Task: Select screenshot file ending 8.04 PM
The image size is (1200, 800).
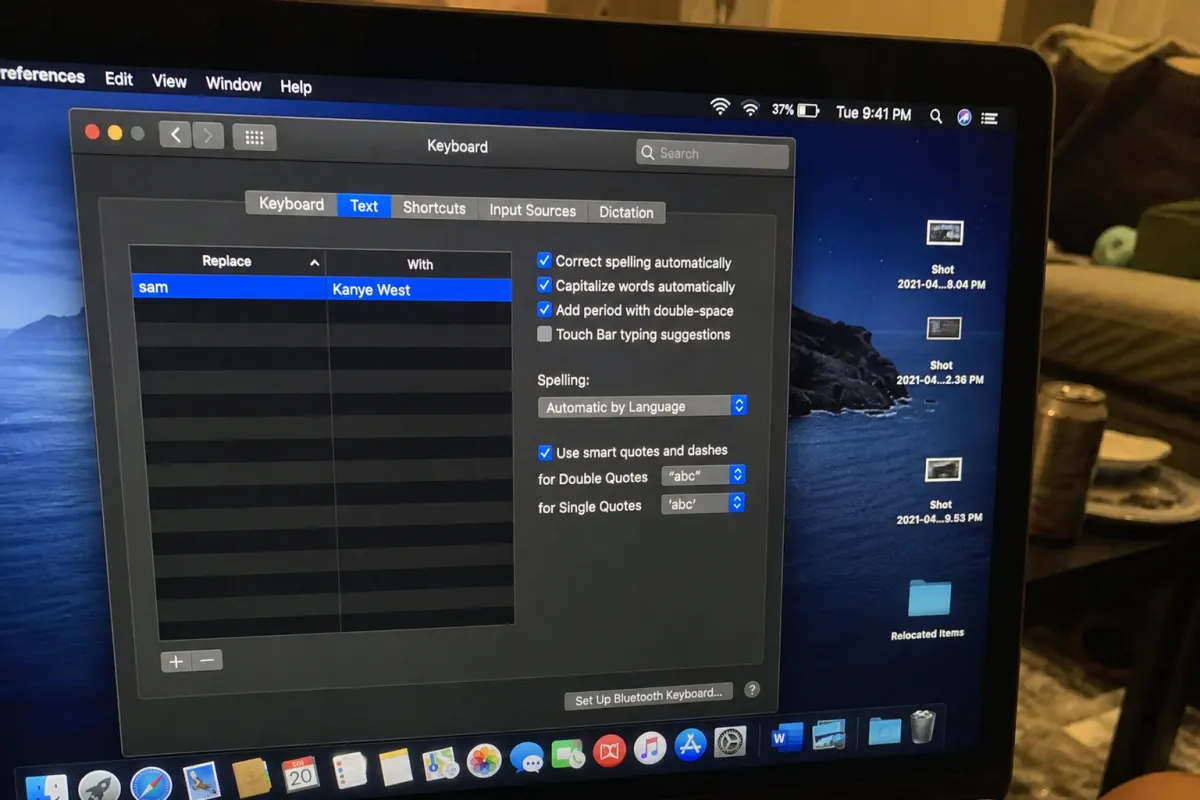Action: pyautogui.click(x=942, y=256)
